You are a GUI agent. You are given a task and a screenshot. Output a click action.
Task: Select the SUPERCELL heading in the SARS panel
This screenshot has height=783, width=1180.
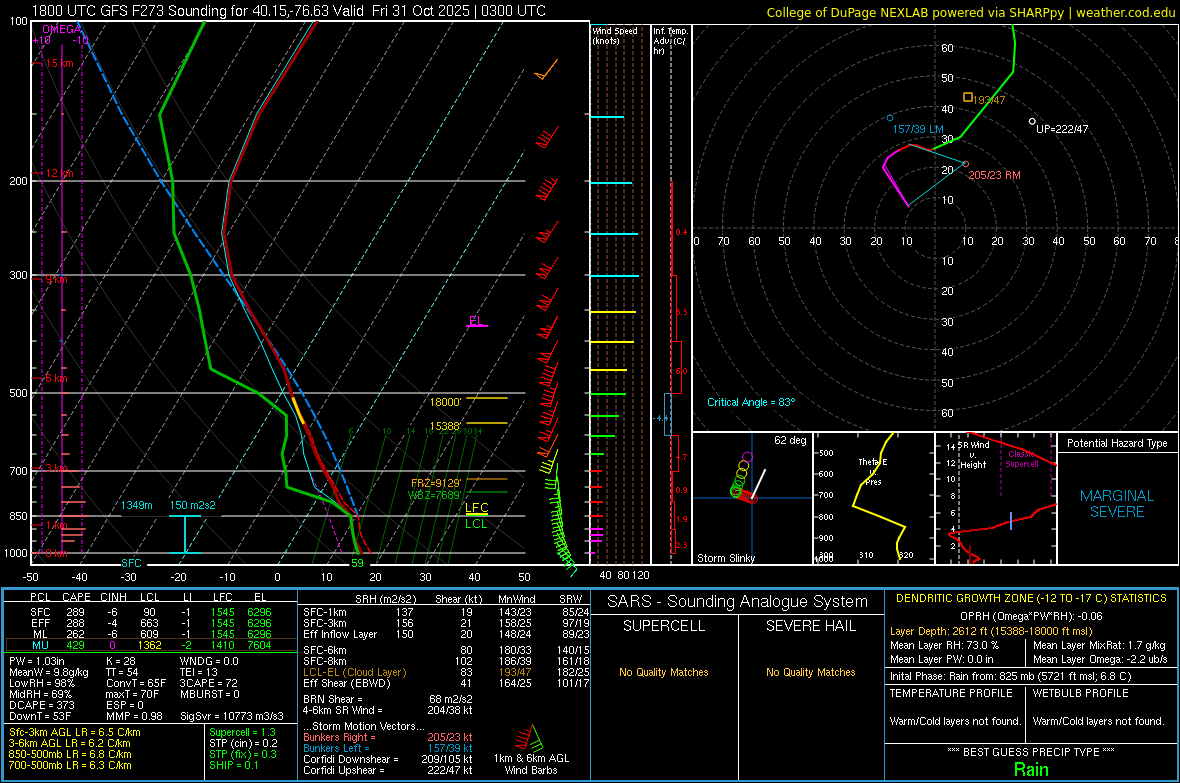point(664,626)
